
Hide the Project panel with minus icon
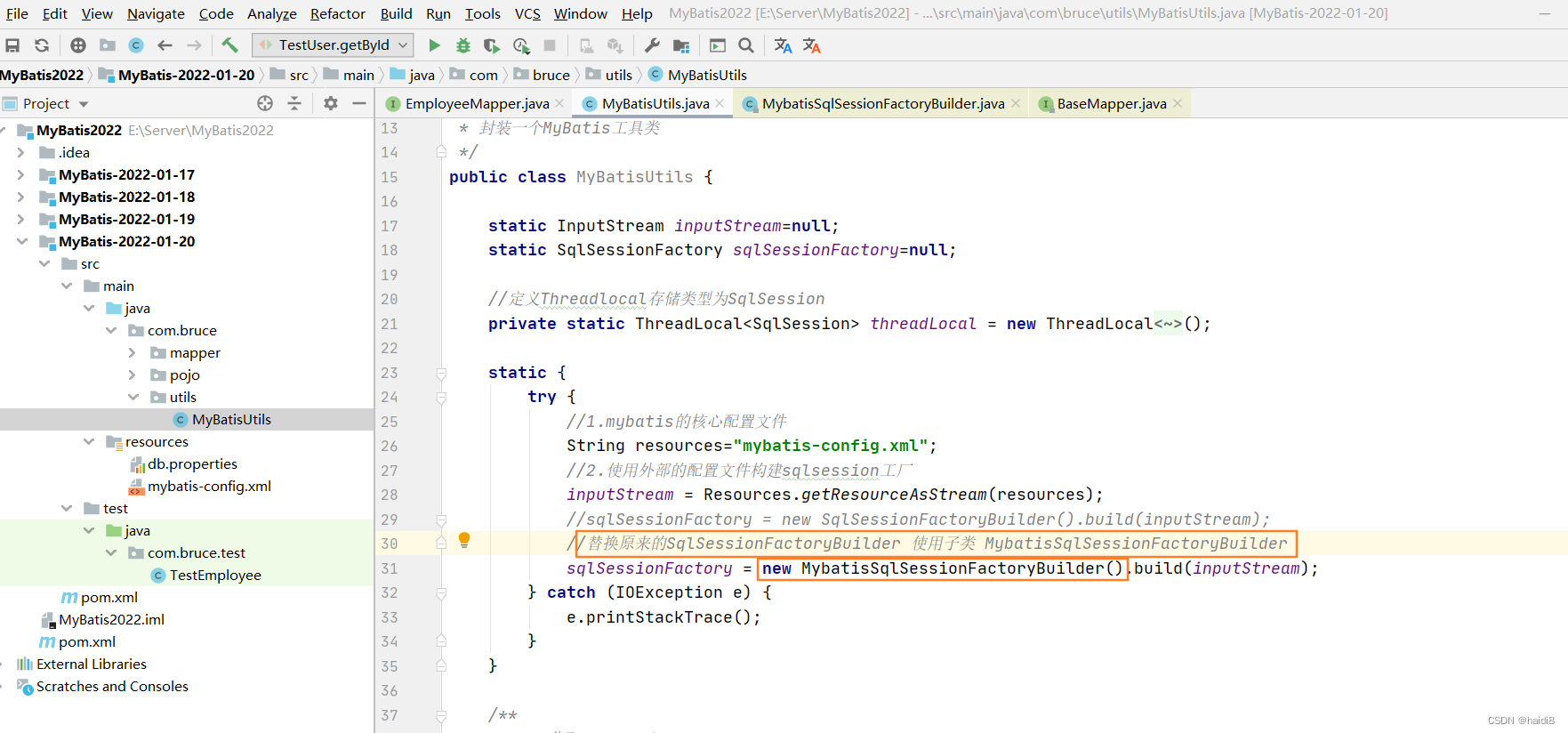[x=359, y=103]
